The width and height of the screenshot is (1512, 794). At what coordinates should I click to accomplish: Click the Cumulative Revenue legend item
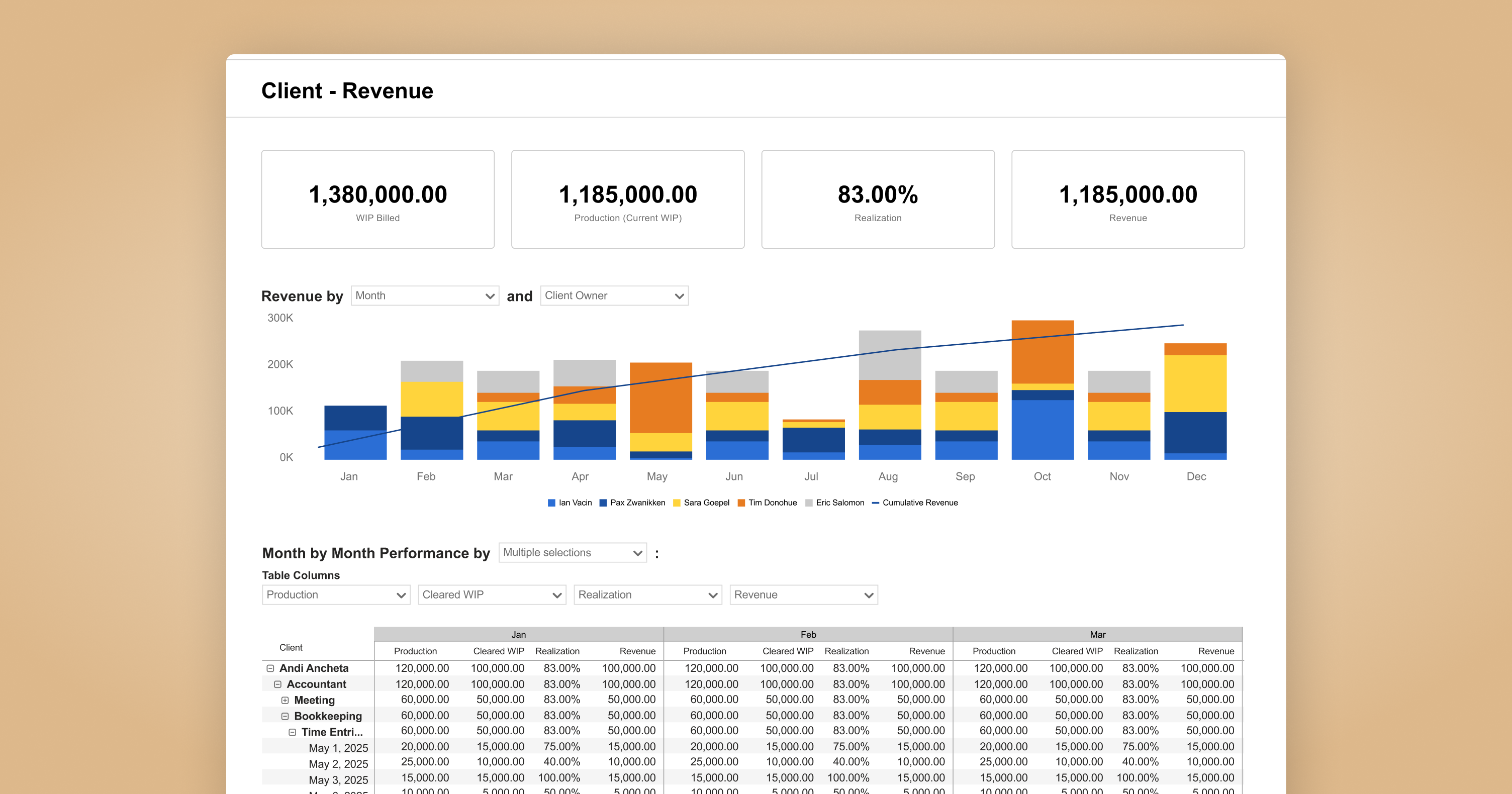coord(919,503)
